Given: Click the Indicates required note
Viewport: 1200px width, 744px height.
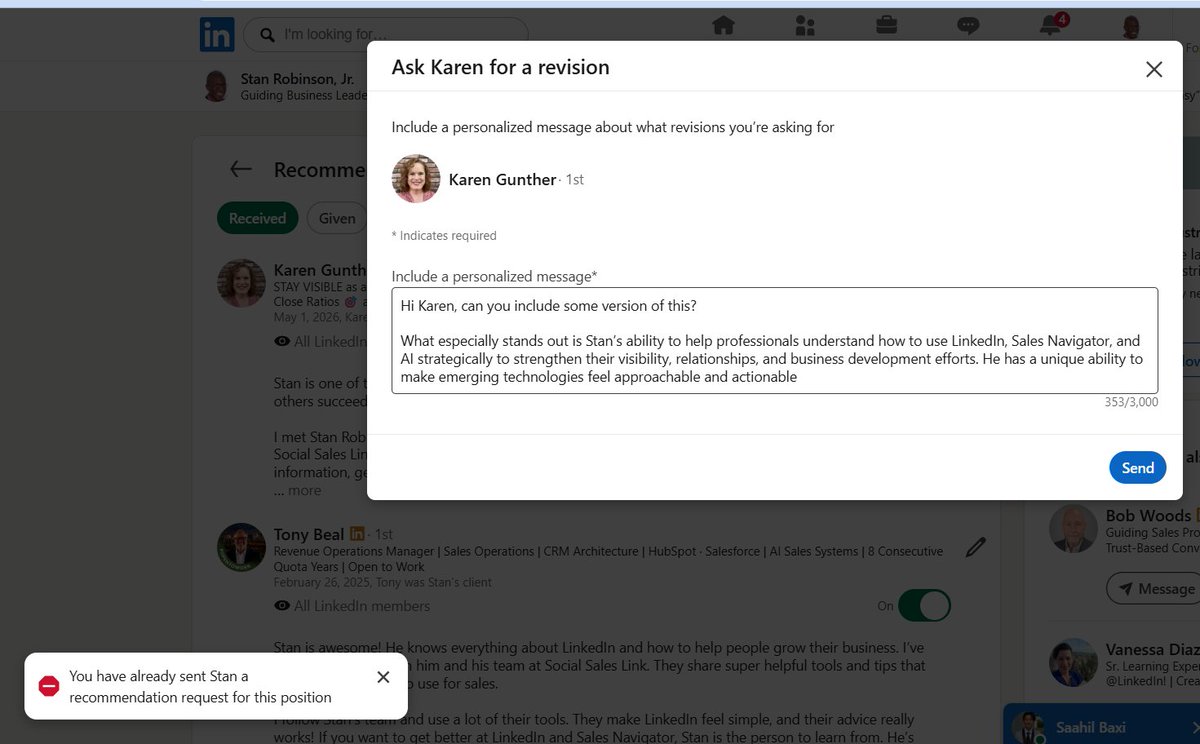Looking at the screenshot, I should point(444,236).
